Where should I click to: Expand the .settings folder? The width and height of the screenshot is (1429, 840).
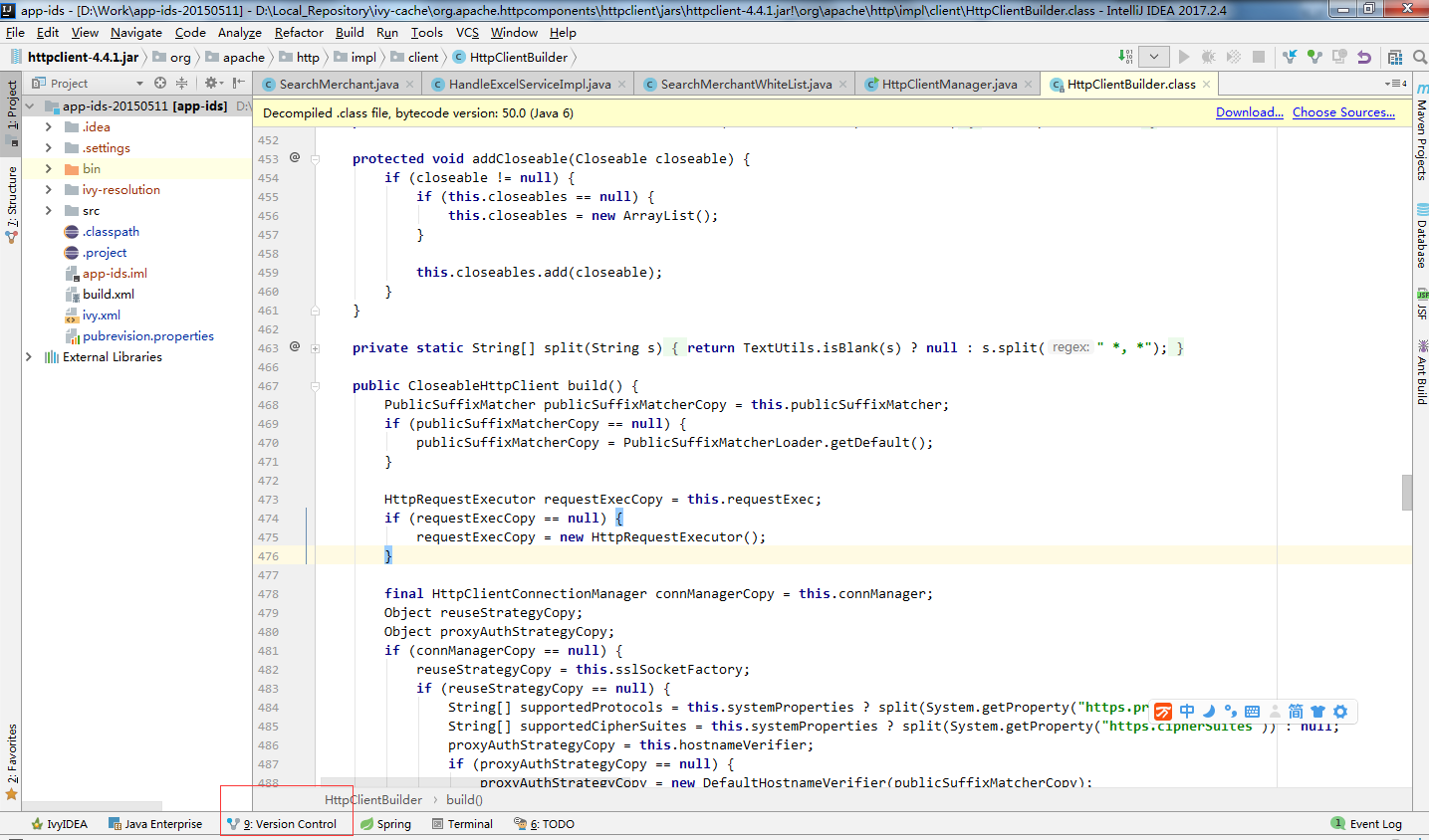[x=48, y=147]
